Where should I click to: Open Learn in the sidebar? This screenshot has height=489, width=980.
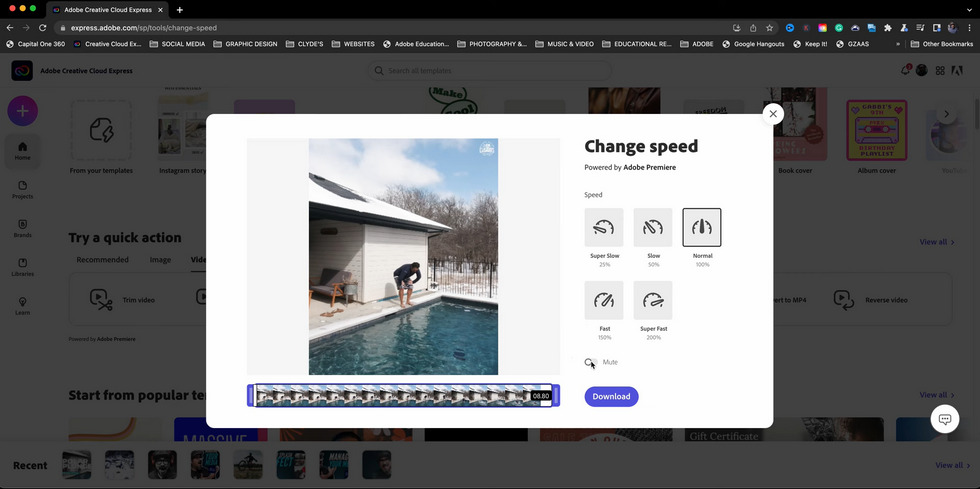click(22, 306)
